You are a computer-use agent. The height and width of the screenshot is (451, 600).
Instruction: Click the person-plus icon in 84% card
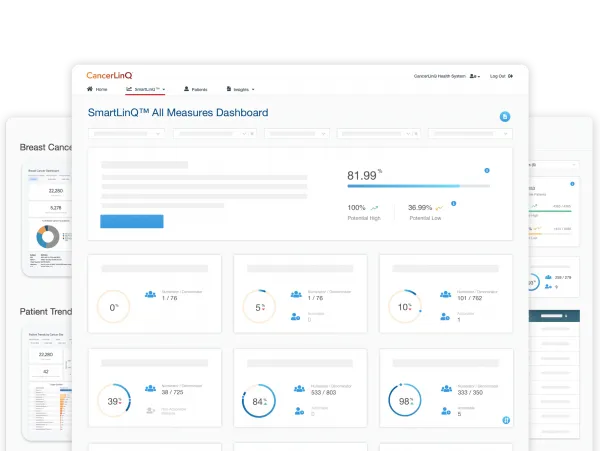click(x=299, y=411)
